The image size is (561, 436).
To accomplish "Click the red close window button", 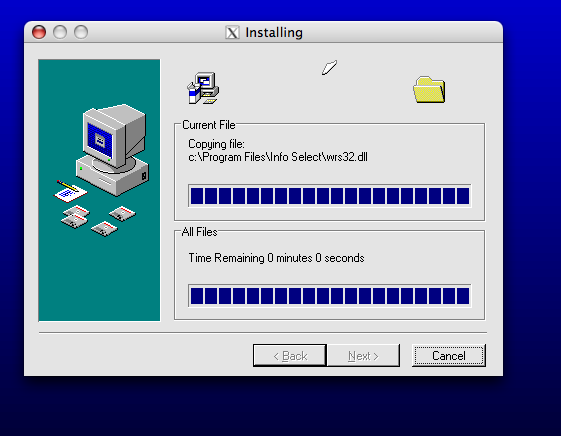I will 39,32.
